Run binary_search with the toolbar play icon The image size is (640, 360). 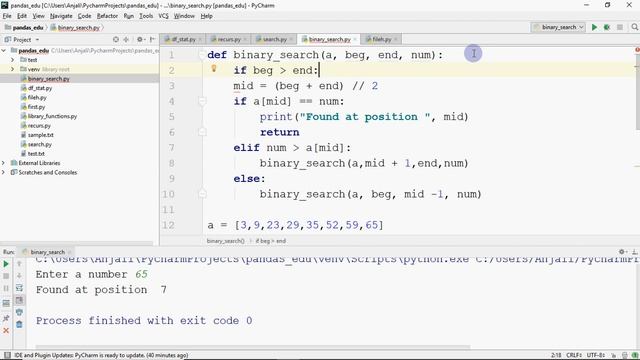coord(594,27)
